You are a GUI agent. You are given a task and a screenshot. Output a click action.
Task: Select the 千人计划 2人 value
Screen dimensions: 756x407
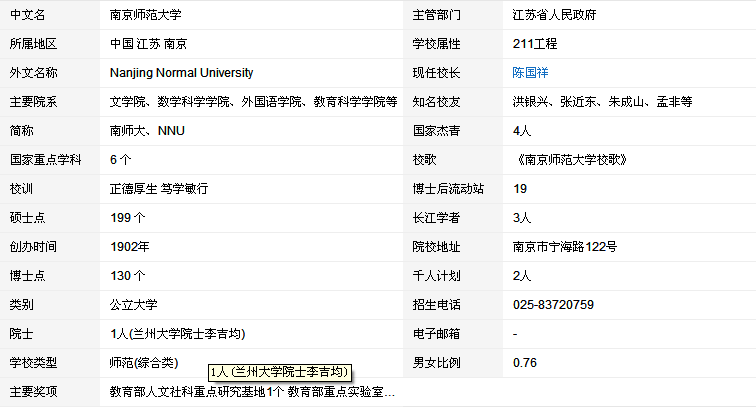(522, 275)
